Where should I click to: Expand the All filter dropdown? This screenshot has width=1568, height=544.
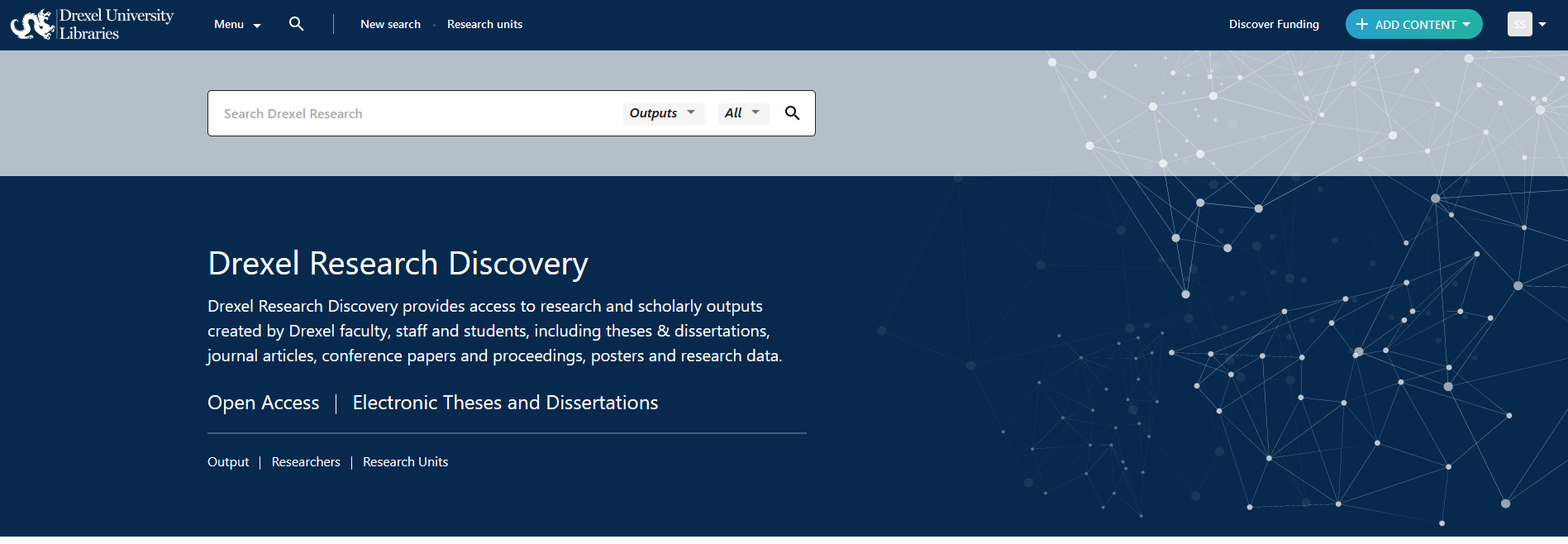tap(741, 113)
